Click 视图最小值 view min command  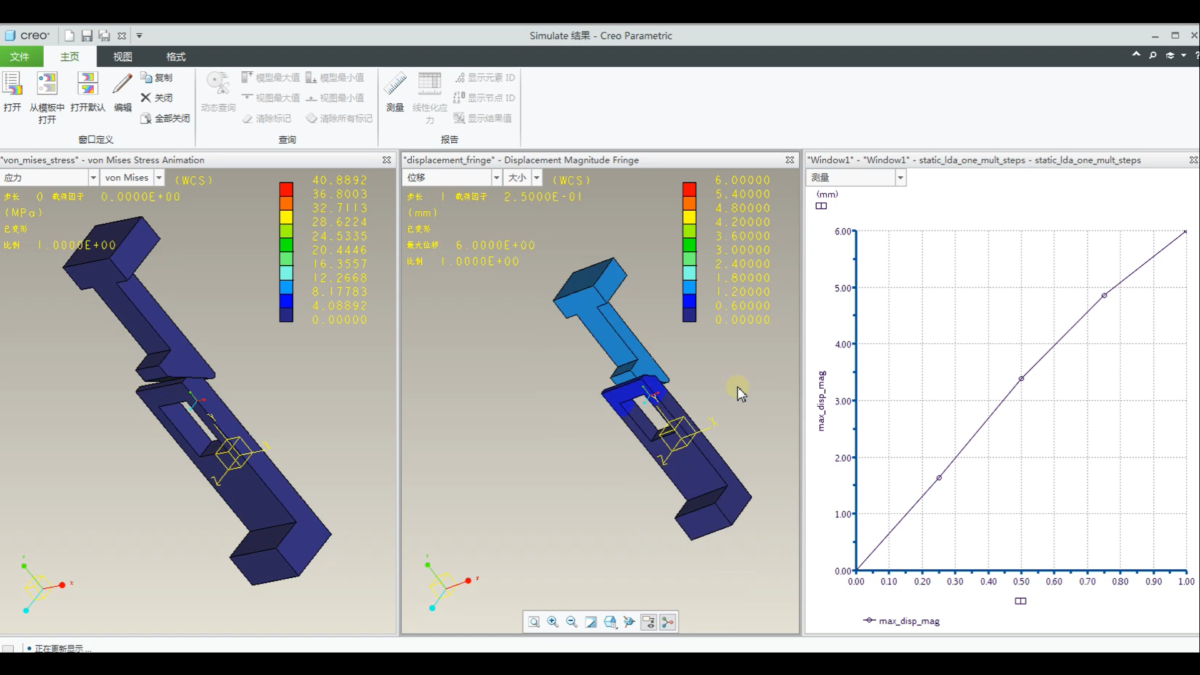click(335, 98)
